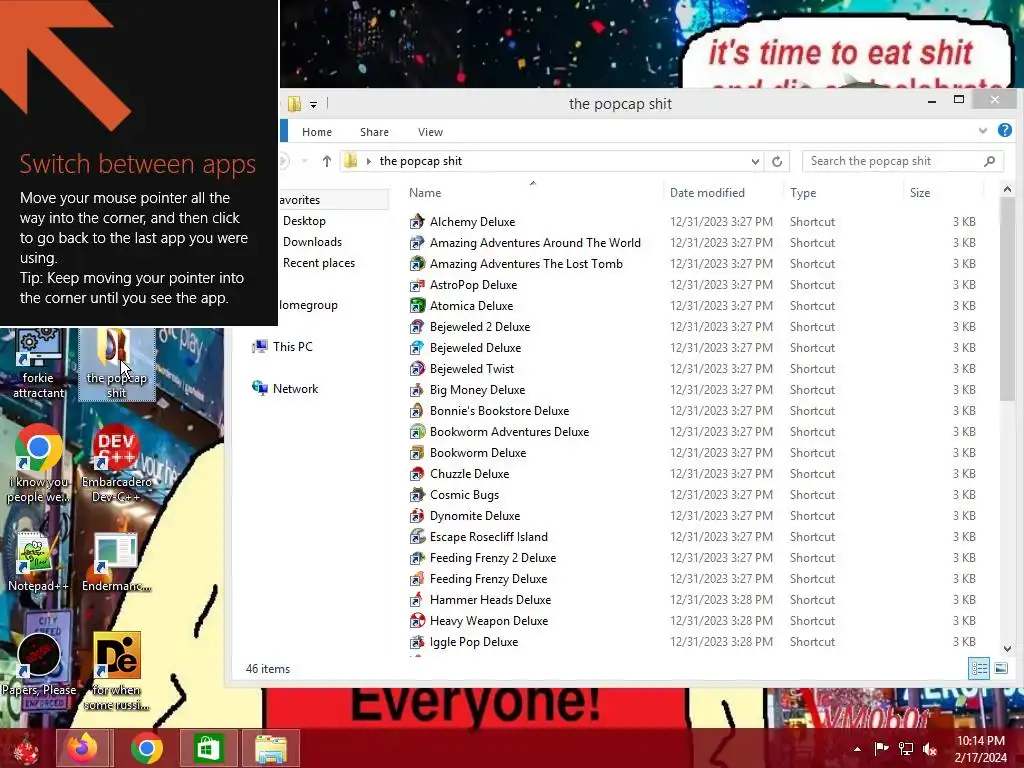This screenshot has width=1024, height=768.
Task: Select the Papers, Please desktop icon
Action: click(39, 665)
